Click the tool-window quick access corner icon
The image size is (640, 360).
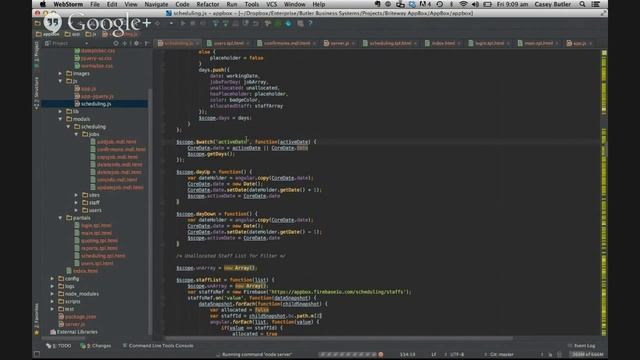pos(37,354)
